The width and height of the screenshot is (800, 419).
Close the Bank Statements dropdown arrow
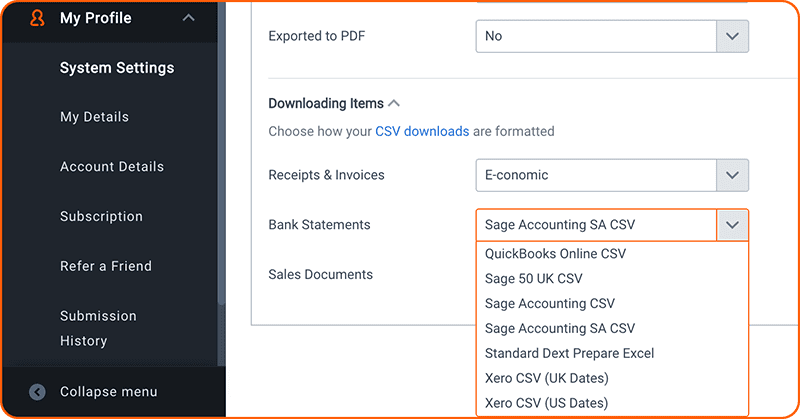[732, 225]
